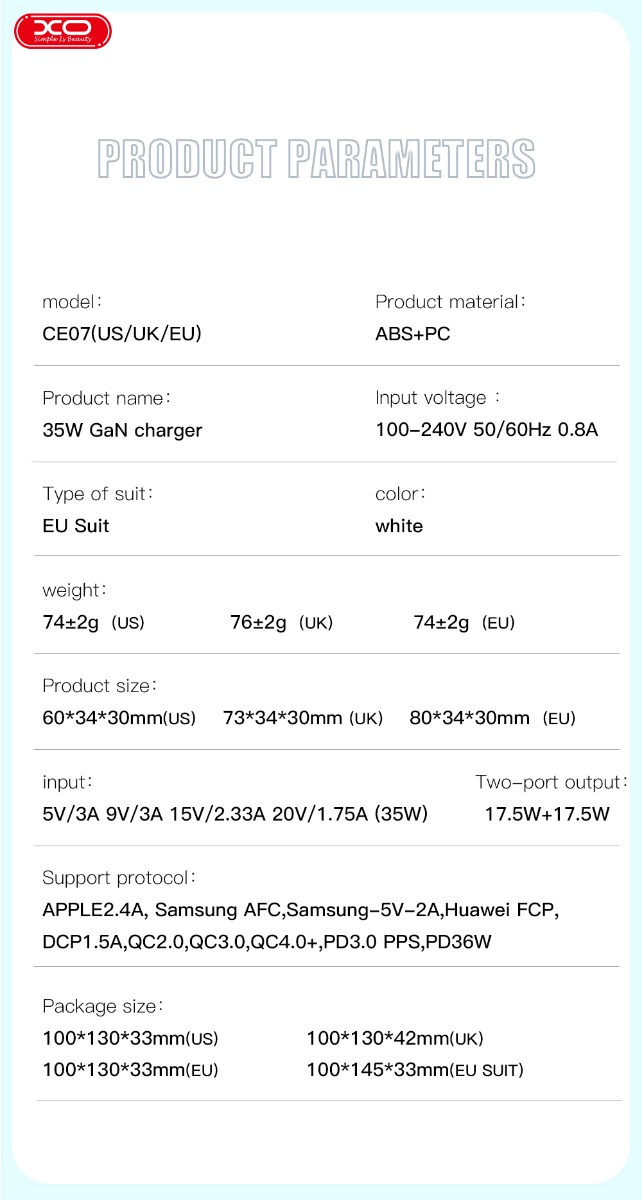642x1200 pixels.
Task: Click the 100–240V input voltage value
Action: (486, 430)
